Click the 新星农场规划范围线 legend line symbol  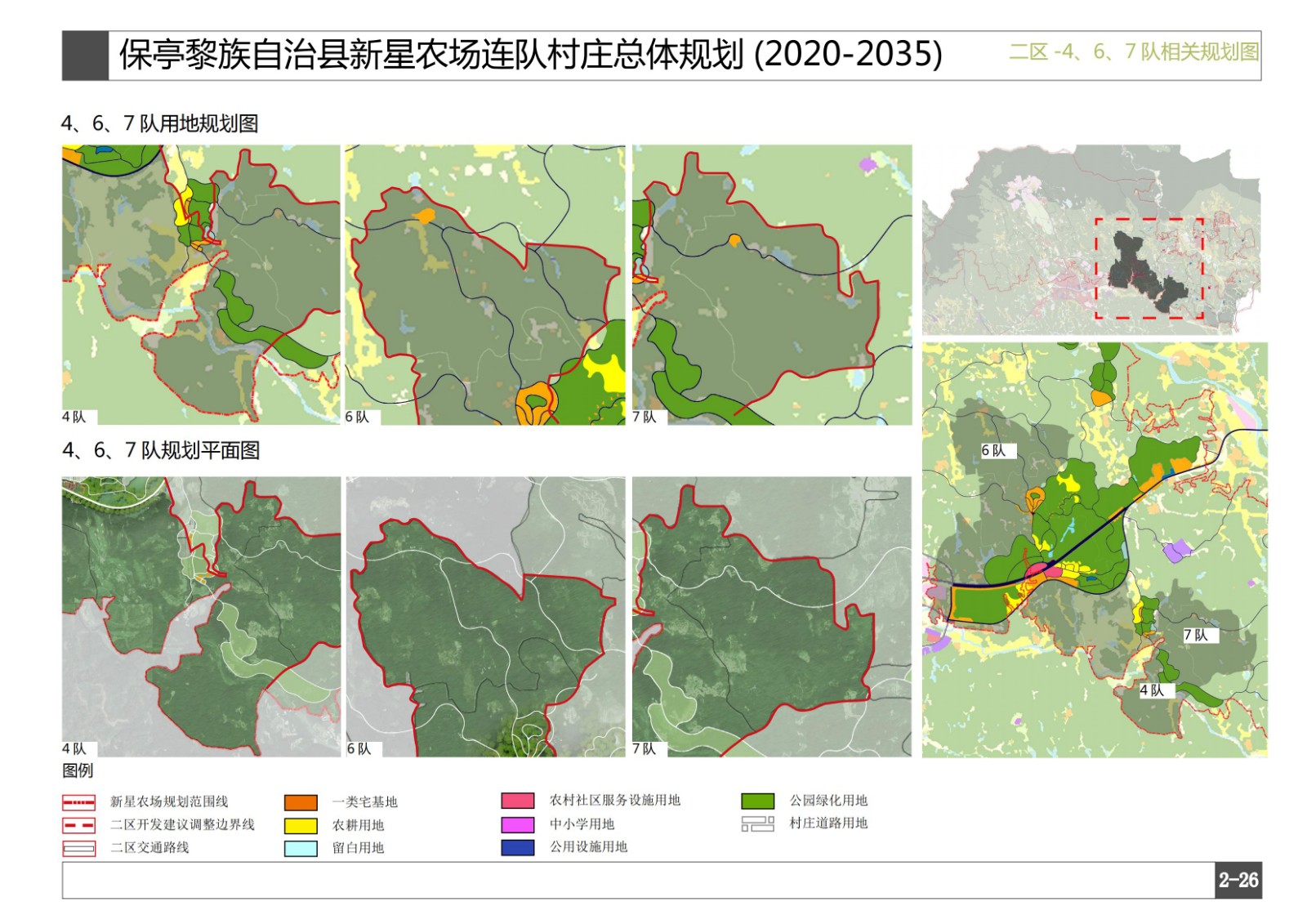pyautogui.click(x=79, y=802)
